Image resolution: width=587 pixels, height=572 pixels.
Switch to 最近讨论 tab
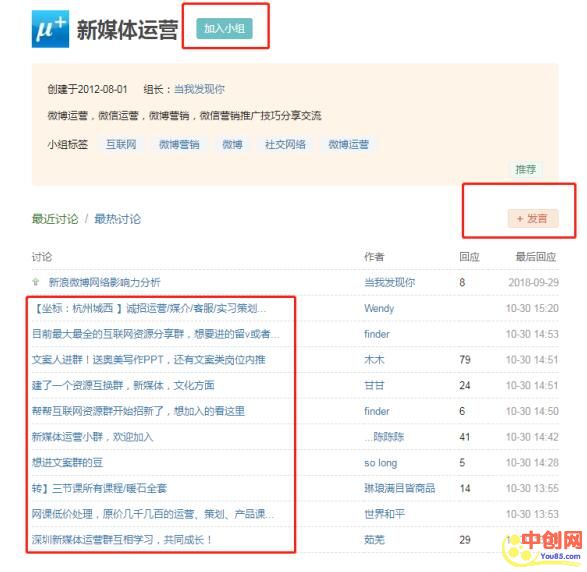[x=55, y=219]
